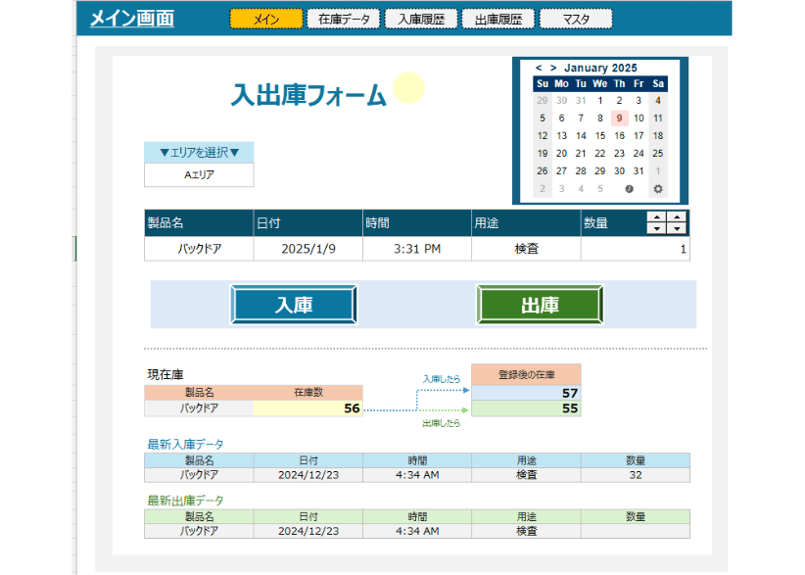Click after-receipt stock value 57
The height and width of the screenshot is (575, 805).
[526, 393]
